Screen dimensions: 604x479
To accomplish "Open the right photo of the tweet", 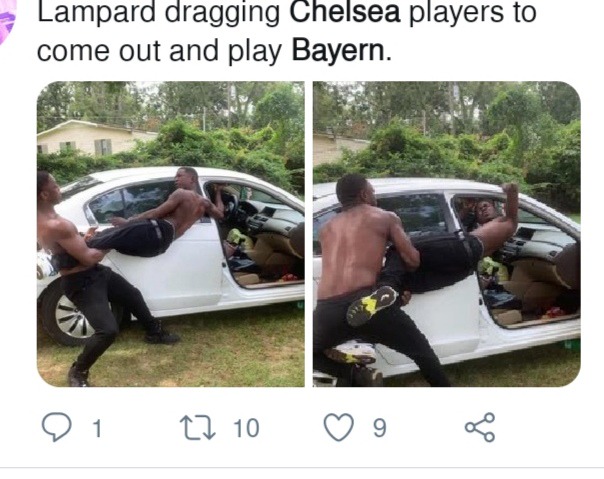I will click(x=447, y=234).
